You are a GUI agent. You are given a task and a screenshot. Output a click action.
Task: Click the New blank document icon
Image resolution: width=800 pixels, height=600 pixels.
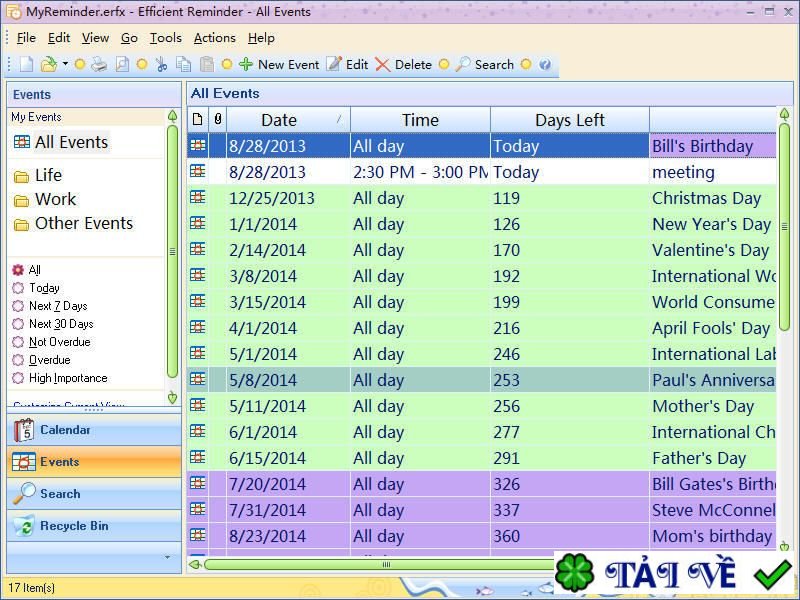[x=26, y=64]
